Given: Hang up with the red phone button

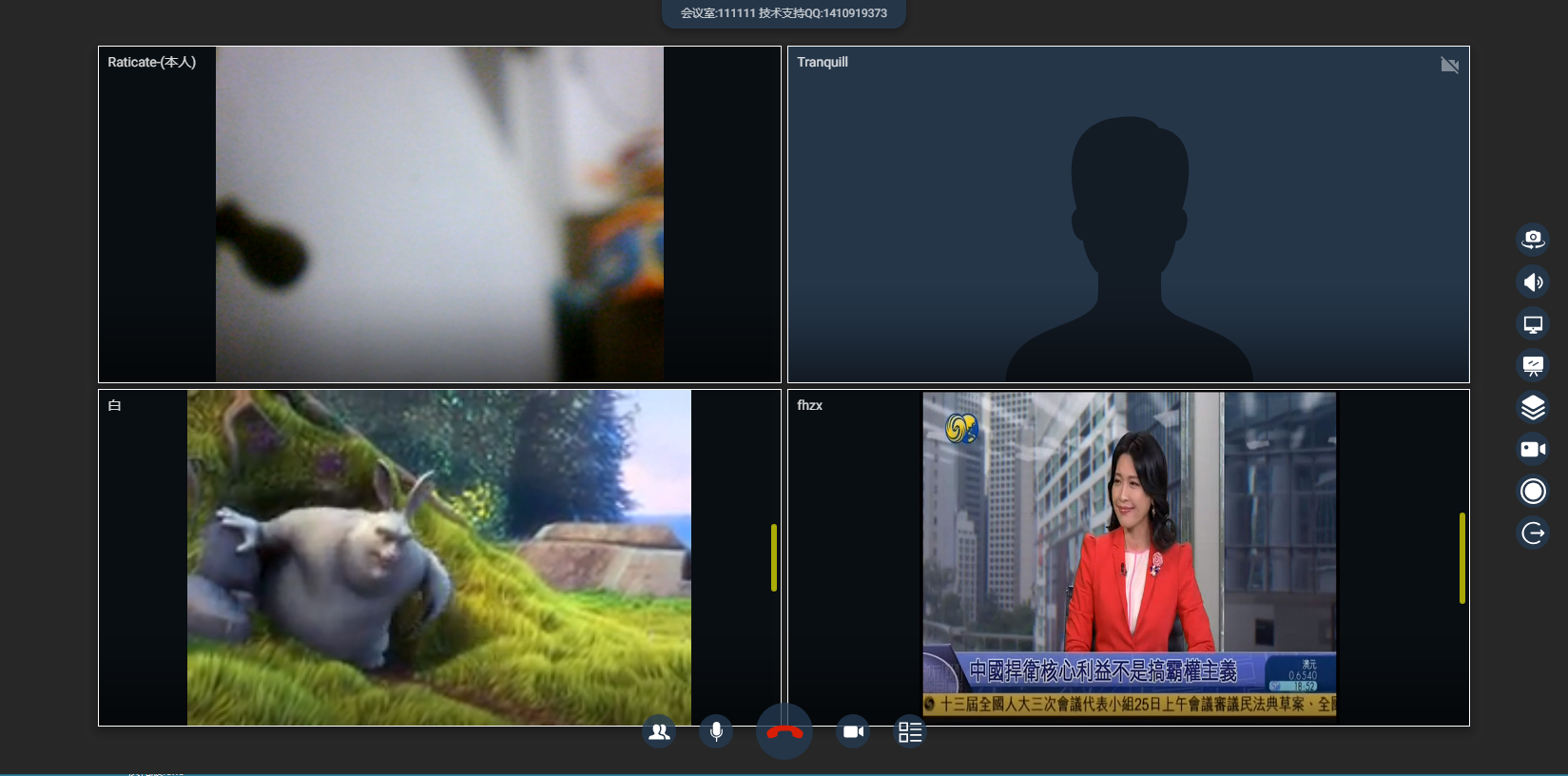Looking at the screenshot, I should point(784,731).
